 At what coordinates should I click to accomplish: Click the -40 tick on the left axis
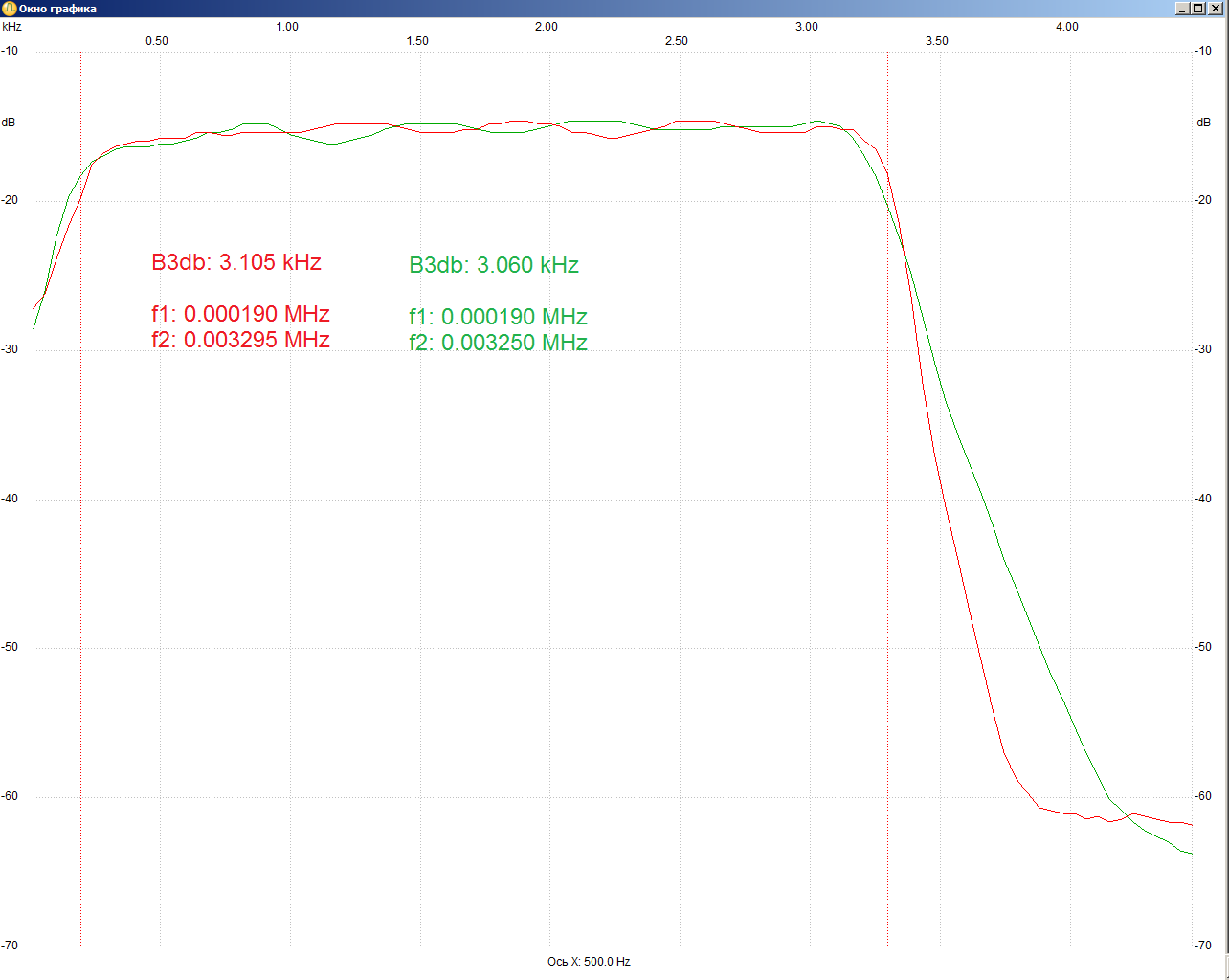(x=10, y=499)
